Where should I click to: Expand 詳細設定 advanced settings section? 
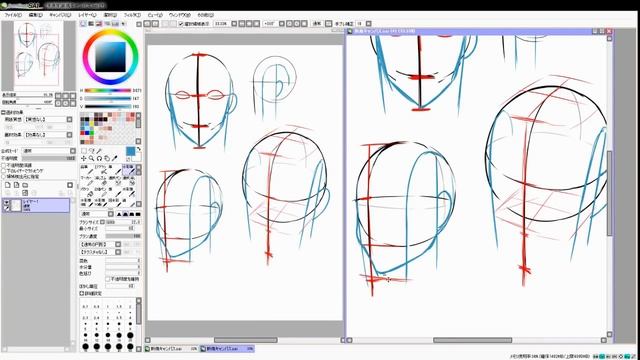pos(82,293)
